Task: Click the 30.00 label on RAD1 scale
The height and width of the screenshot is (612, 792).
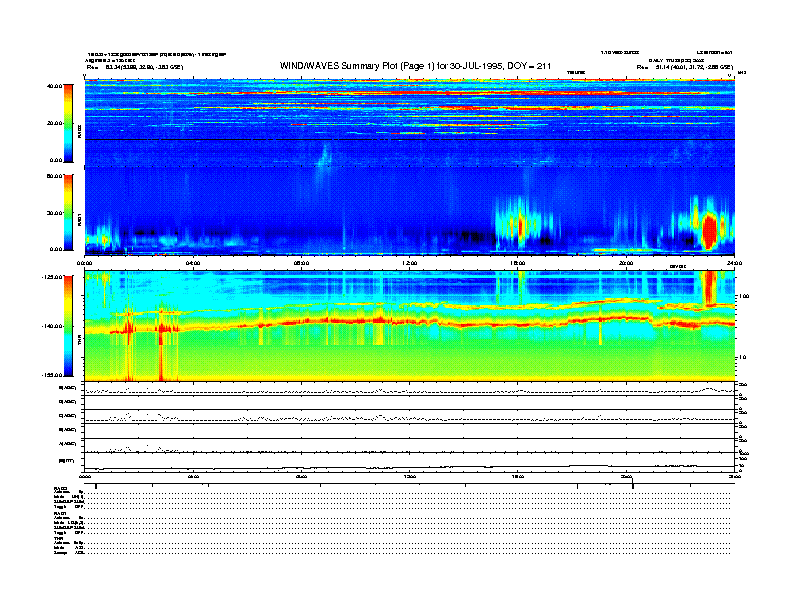Action: click(x=55, y=213)
